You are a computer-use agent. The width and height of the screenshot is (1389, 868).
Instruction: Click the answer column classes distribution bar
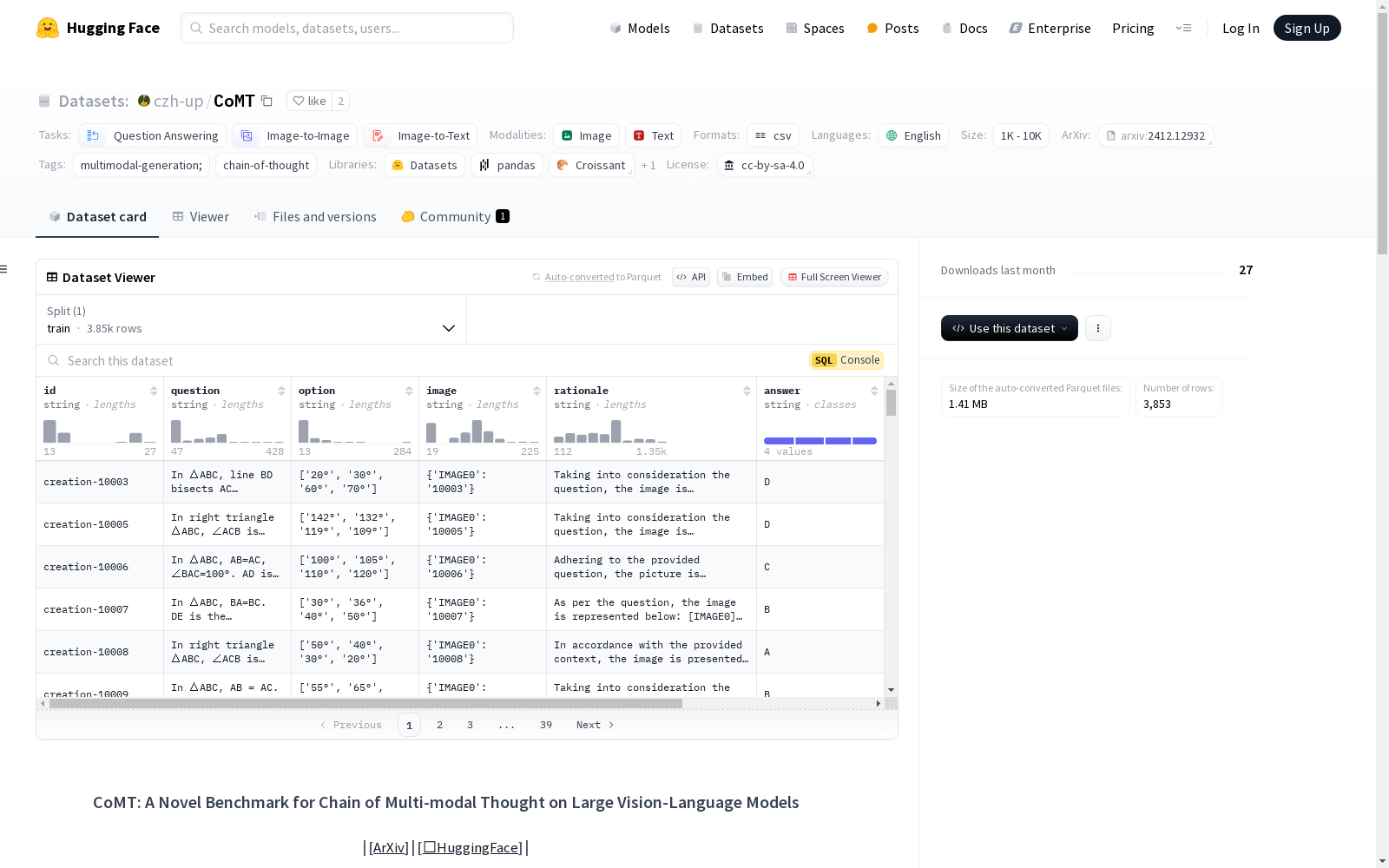820,441
